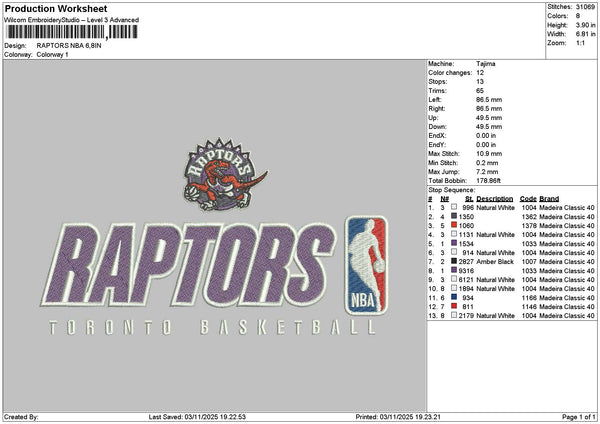Click the Brand column header
Screen dimensions: 600x424
(x=549, y=199)
